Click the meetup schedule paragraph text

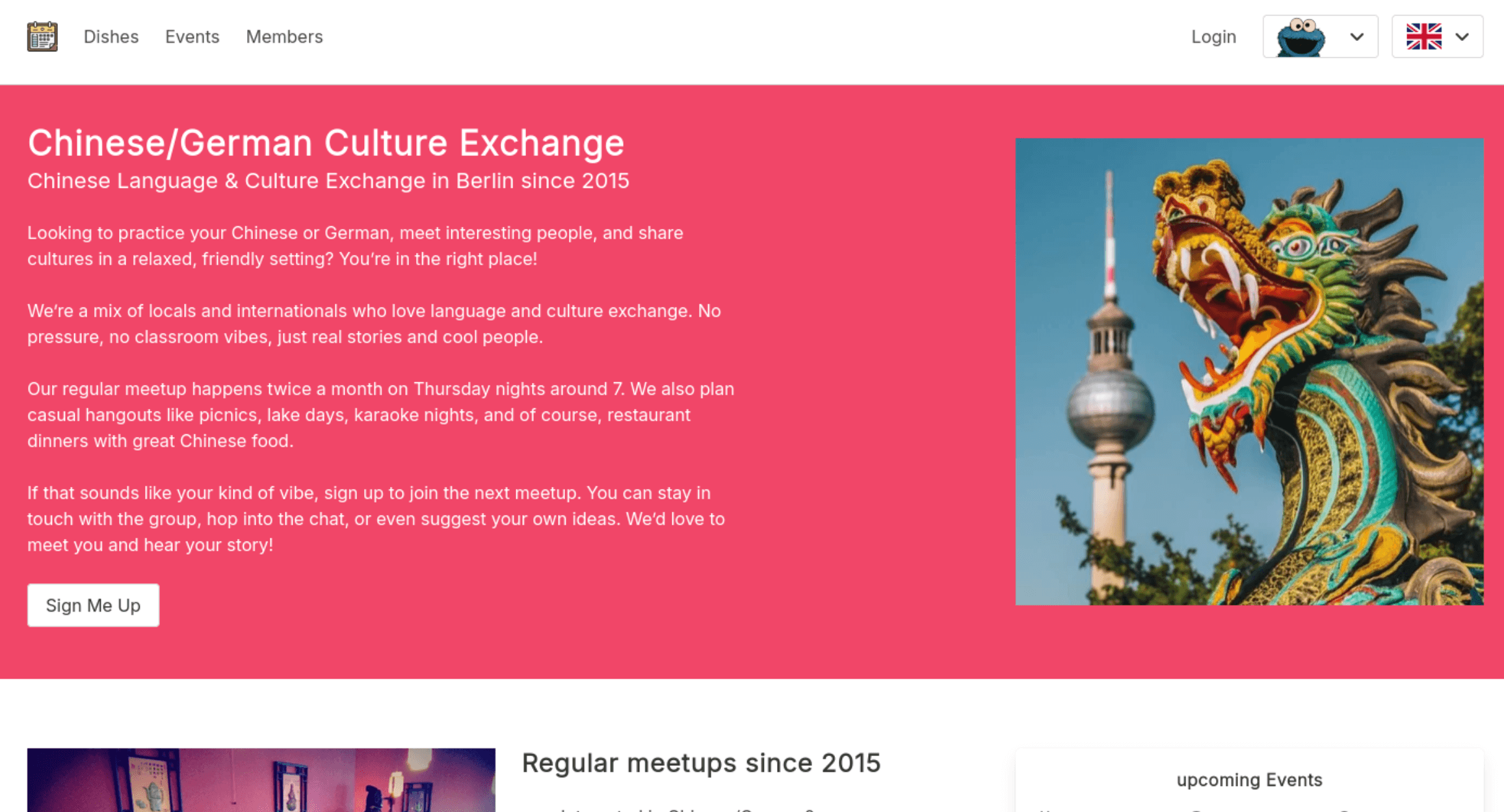(x=380, y=414)
